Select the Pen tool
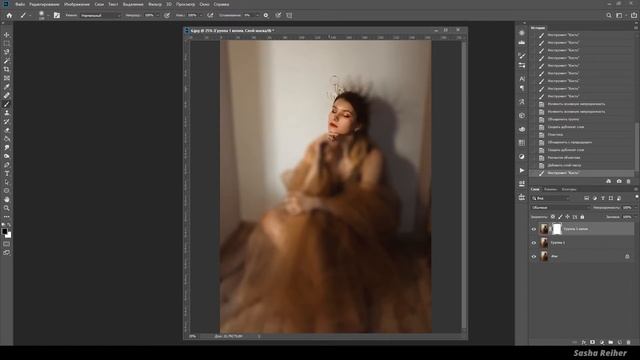The width and height of the screenshot is (640, 360). tap(7, 165)
